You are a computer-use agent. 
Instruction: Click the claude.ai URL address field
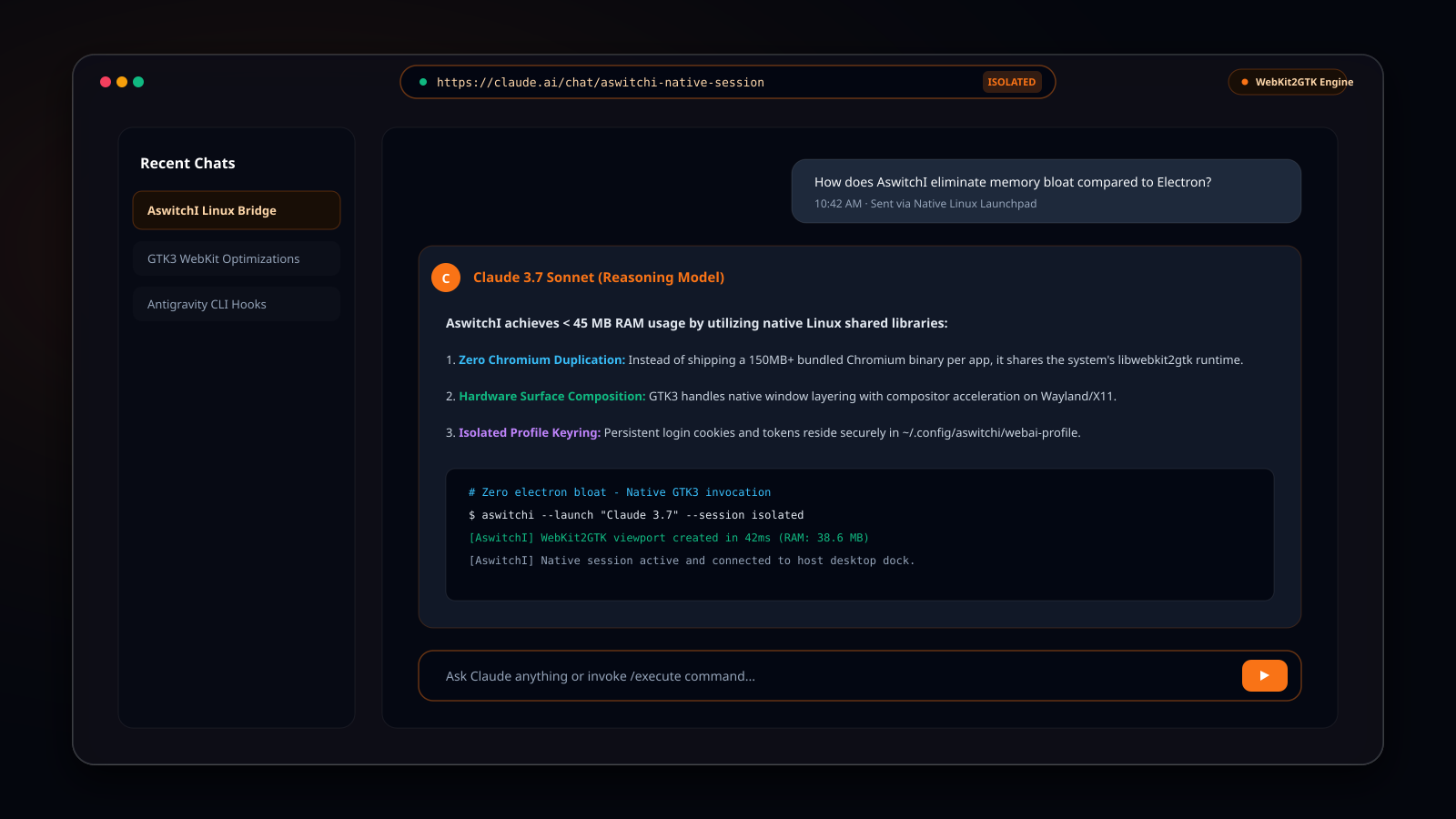728,82
